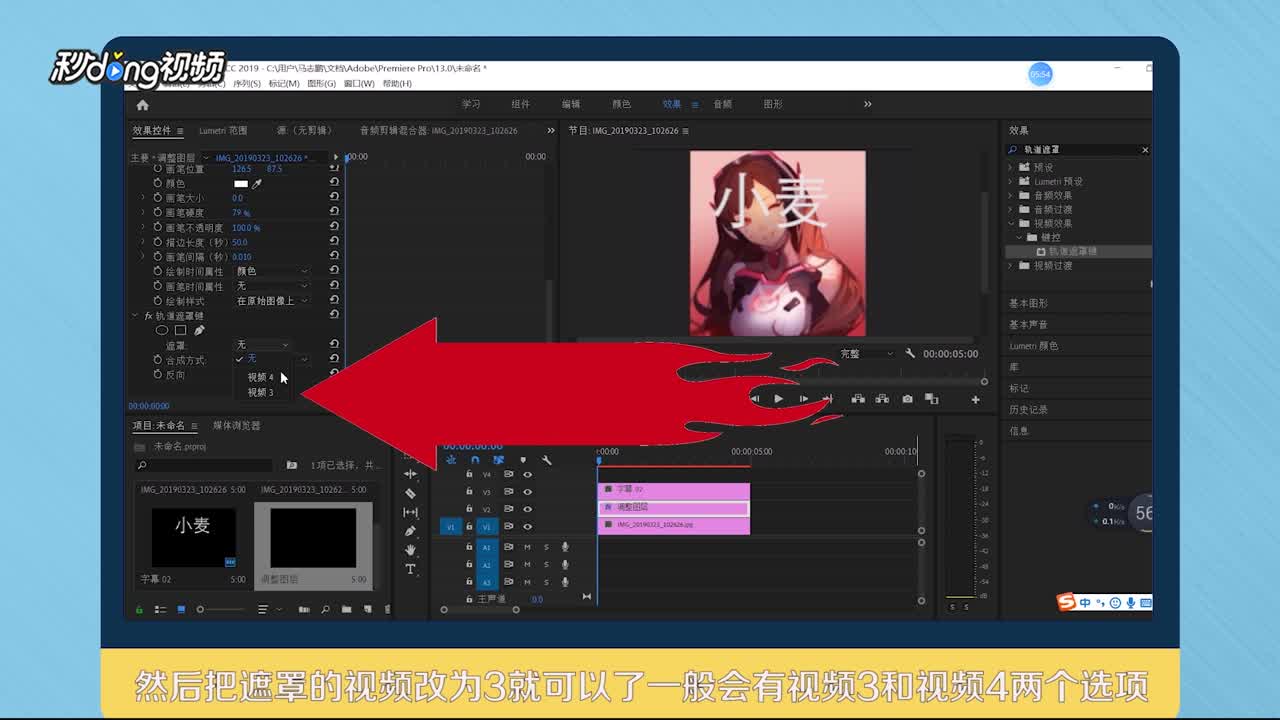Viewport: 1280px width, 720px height.
Task: Toggle visibility eye of track V4
Action: point(527,475)
